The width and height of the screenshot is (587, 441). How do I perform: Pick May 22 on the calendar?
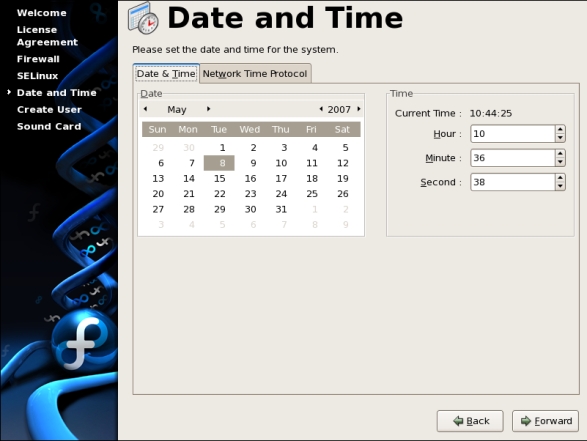(219, 194)
